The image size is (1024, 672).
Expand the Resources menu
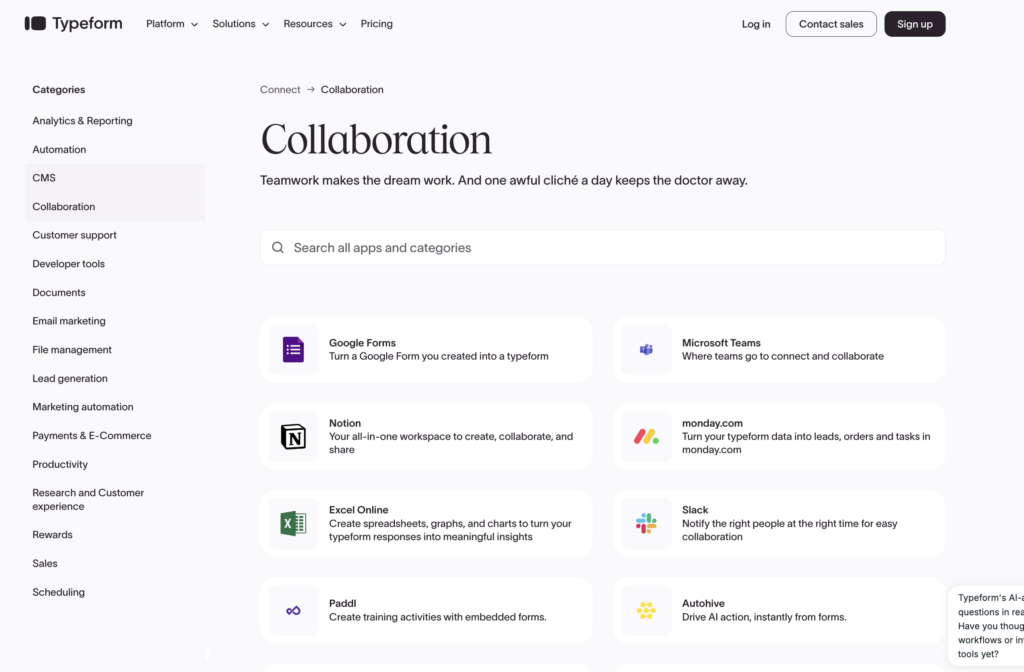coord(315,24)
